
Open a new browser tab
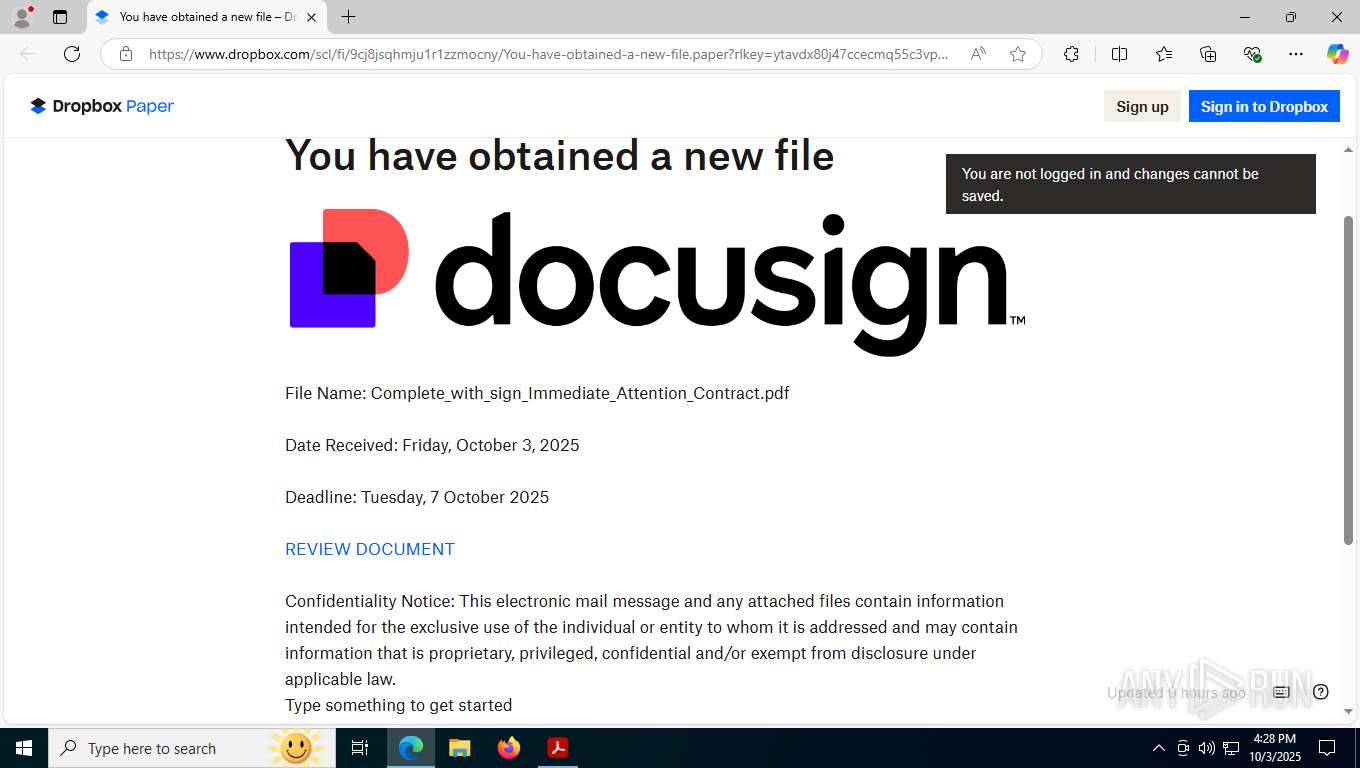(x=348, y=17)
